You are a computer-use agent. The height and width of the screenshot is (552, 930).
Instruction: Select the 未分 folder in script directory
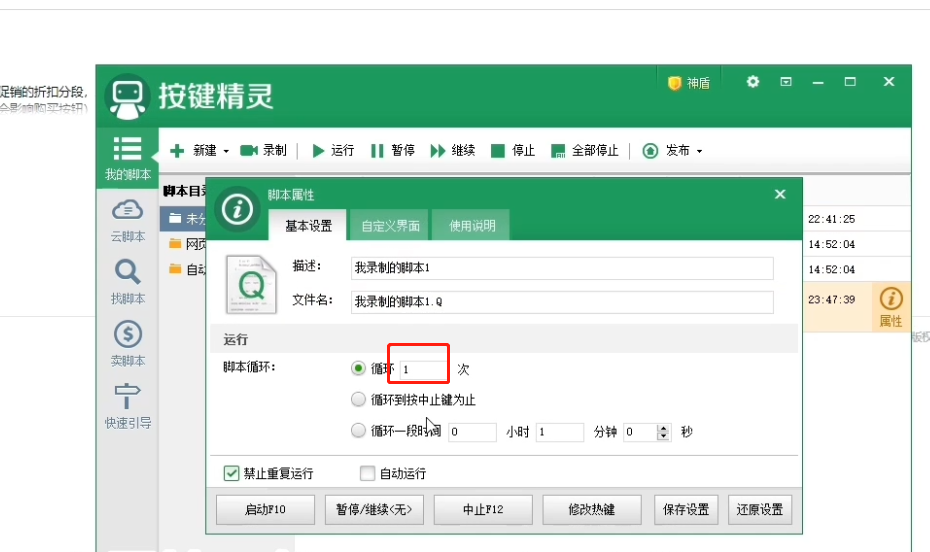point(183,218)
